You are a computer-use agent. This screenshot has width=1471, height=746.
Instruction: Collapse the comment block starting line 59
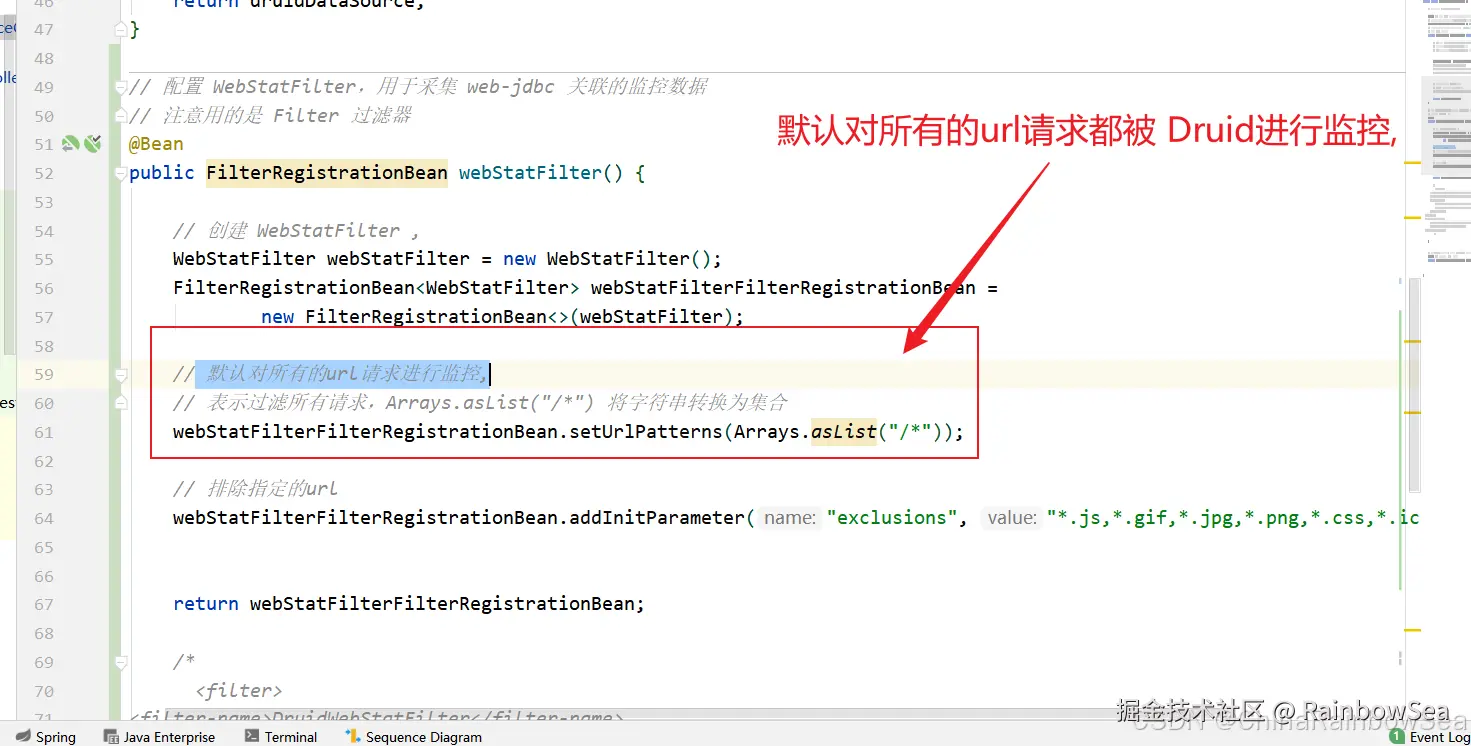pyautogui.click(x=121, y=375)
